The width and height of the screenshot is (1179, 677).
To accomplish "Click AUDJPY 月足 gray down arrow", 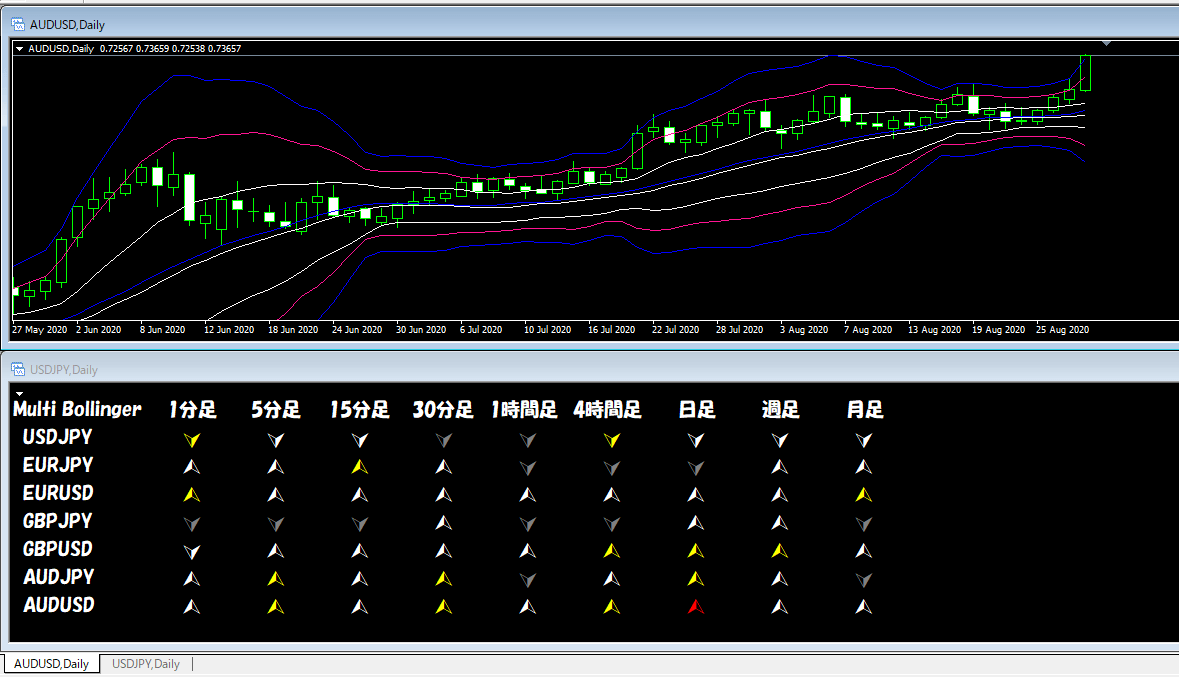I will (x=864, y=579).
